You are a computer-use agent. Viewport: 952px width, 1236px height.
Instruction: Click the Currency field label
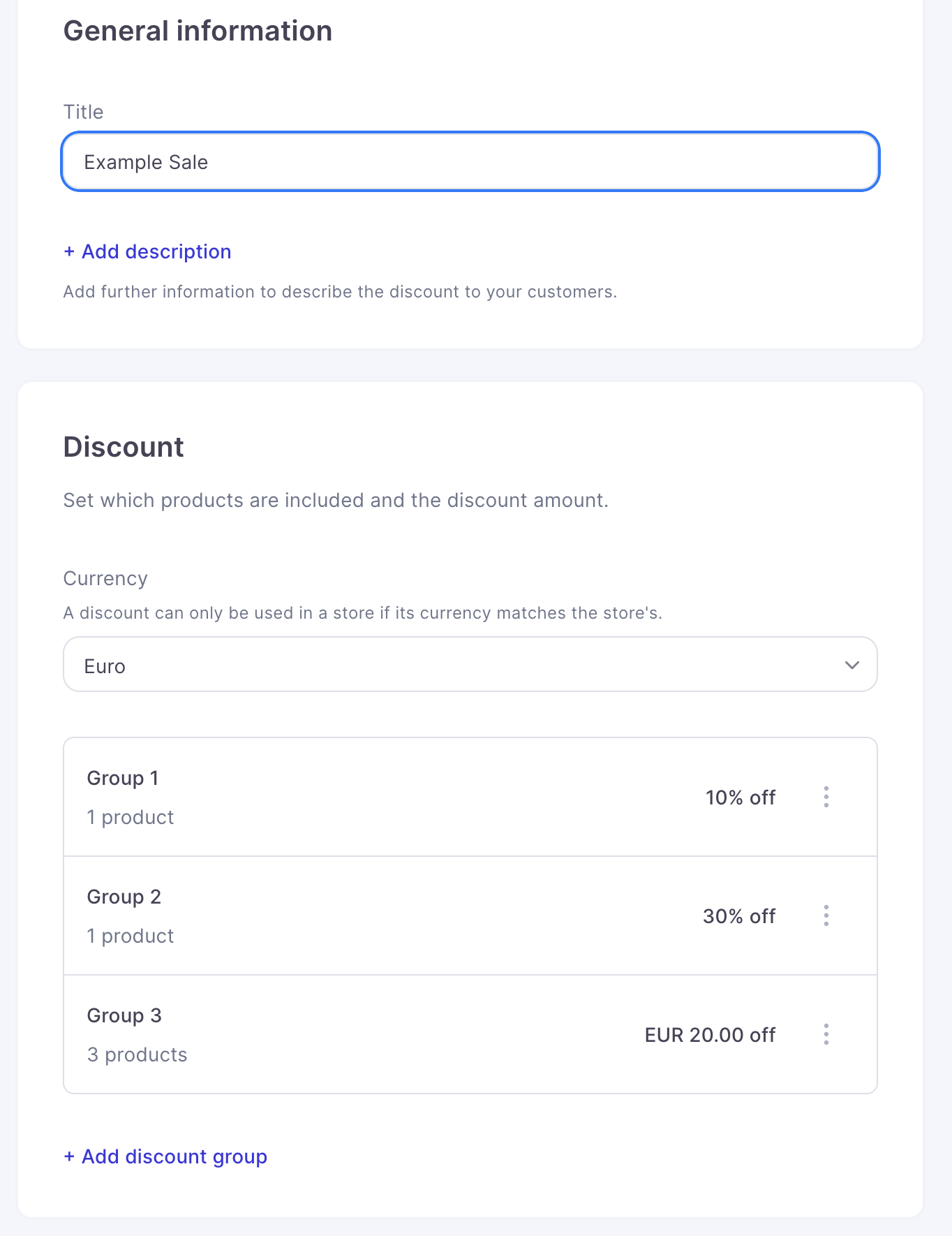tap(105, 578)
